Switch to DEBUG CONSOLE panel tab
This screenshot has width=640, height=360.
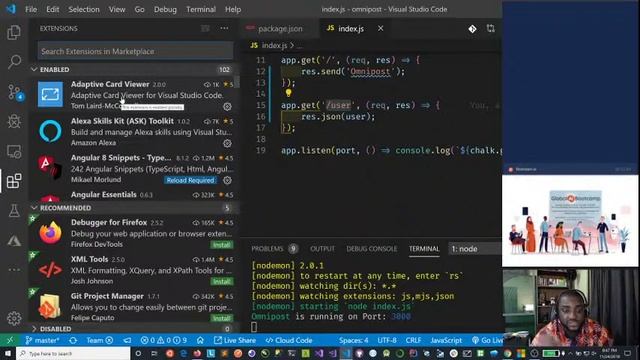[371, 249]
